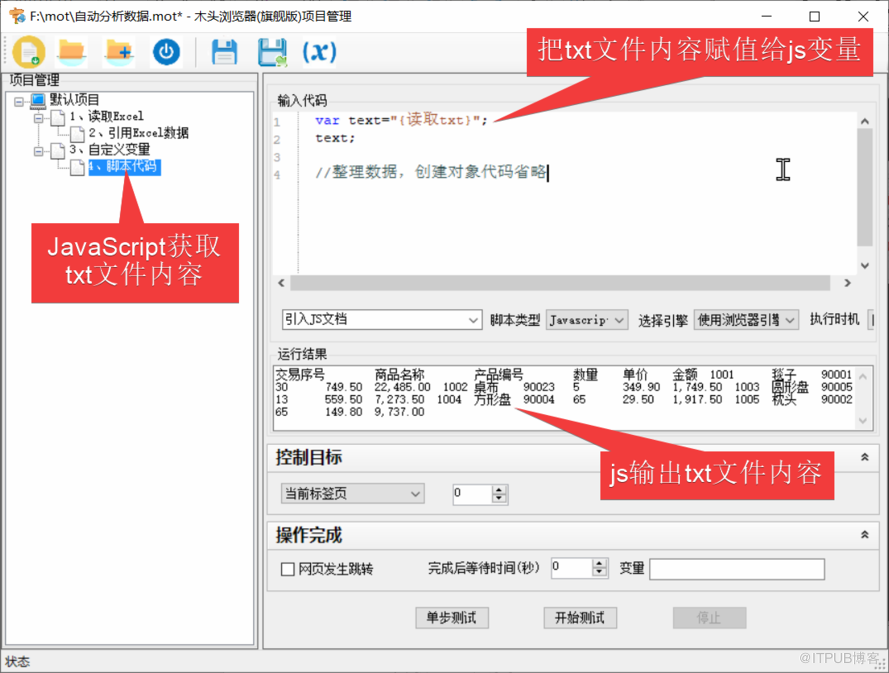Click the page icon beside 4、脚本代码
Viewport: 889px width, 673px height.
[x=77, y=167]
